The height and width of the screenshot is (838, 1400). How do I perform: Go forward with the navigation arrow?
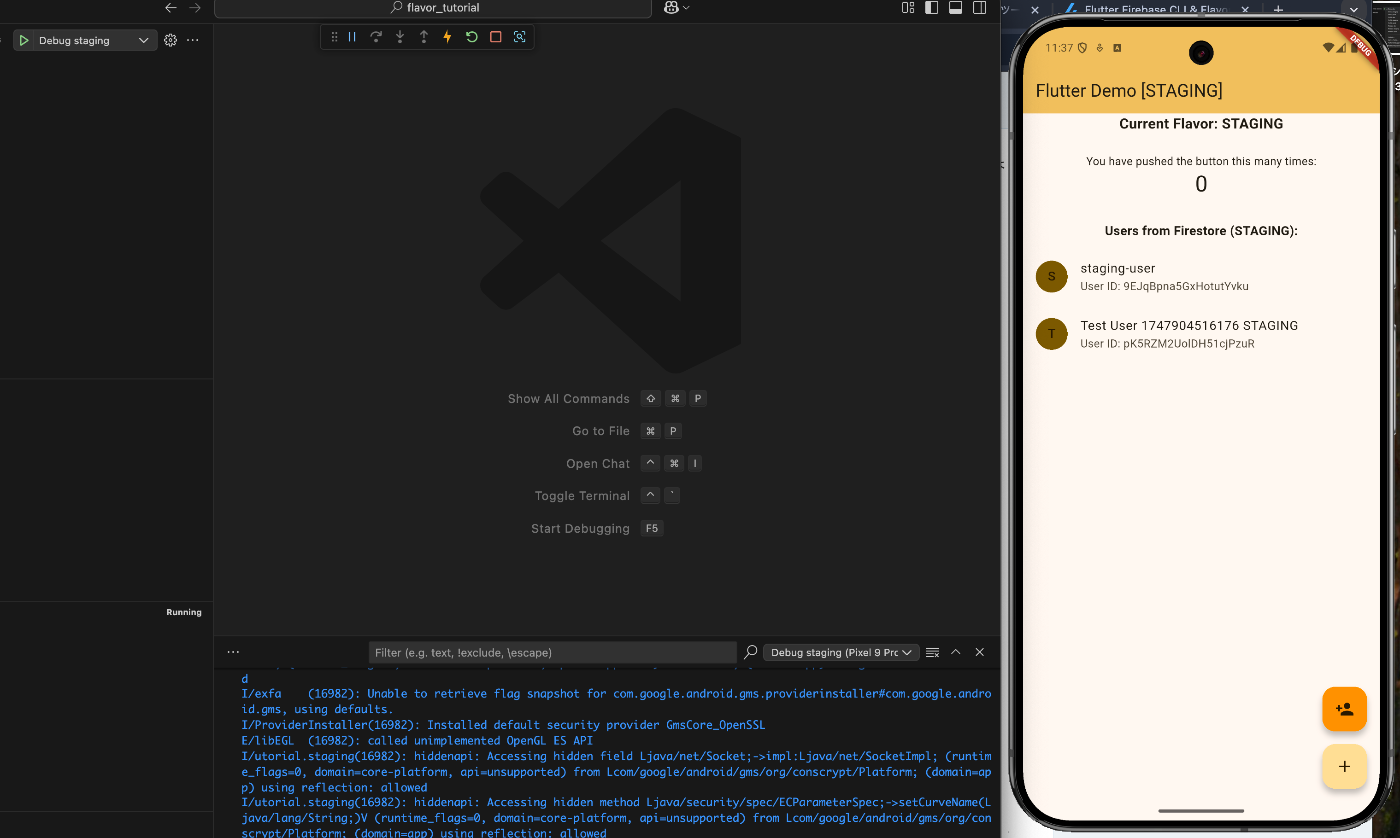click(195, 8)
